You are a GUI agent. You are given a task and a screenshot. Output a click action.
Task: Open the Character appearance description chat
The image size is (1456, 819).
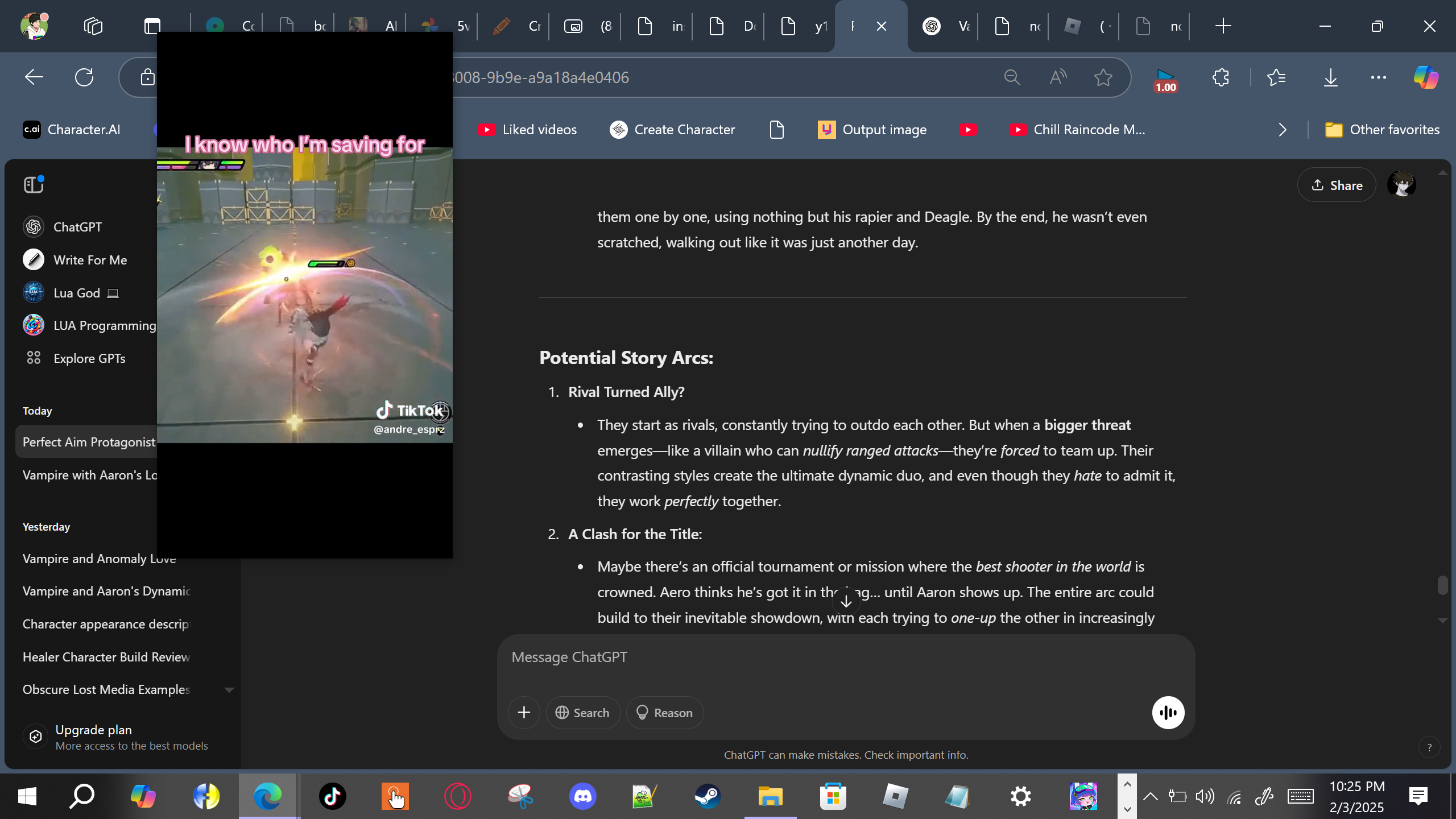pyautogui.click(x=106, y=624)
